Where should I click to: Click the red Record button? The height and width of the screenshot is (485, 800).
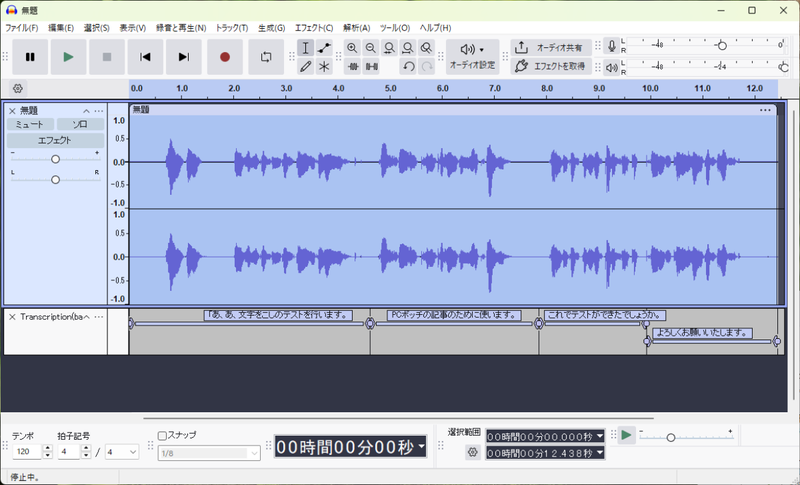[224, 57]
